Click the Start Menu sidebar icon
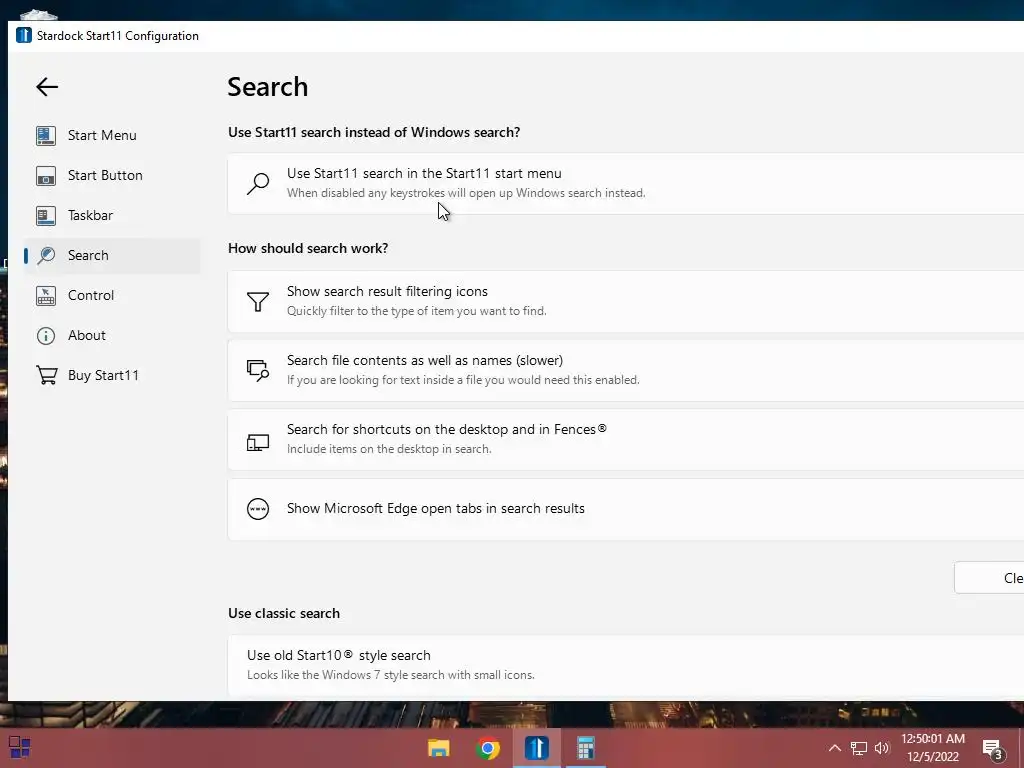 tap(46, 135)
